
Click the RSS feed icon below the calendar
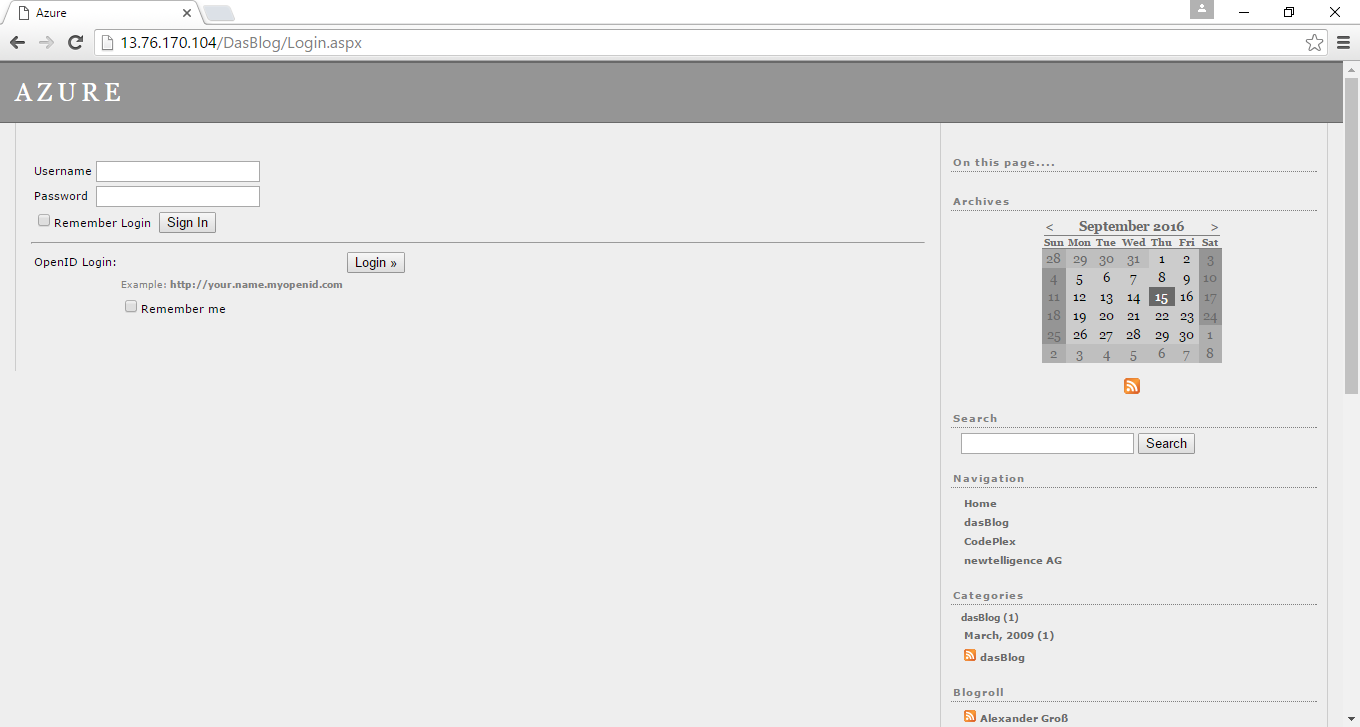click(1131, 385)
